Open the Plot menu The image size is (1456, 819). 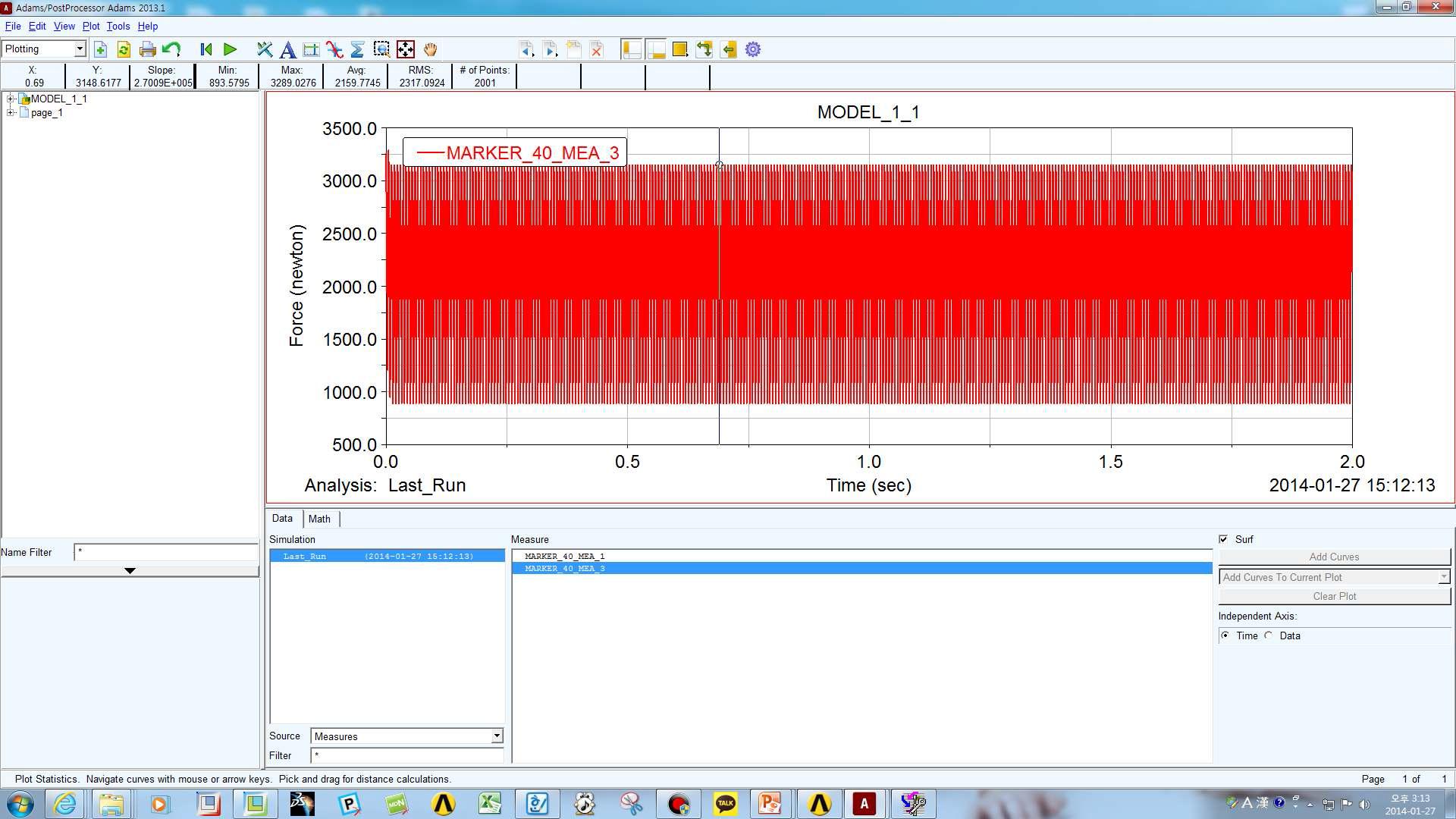click(91, 27)
